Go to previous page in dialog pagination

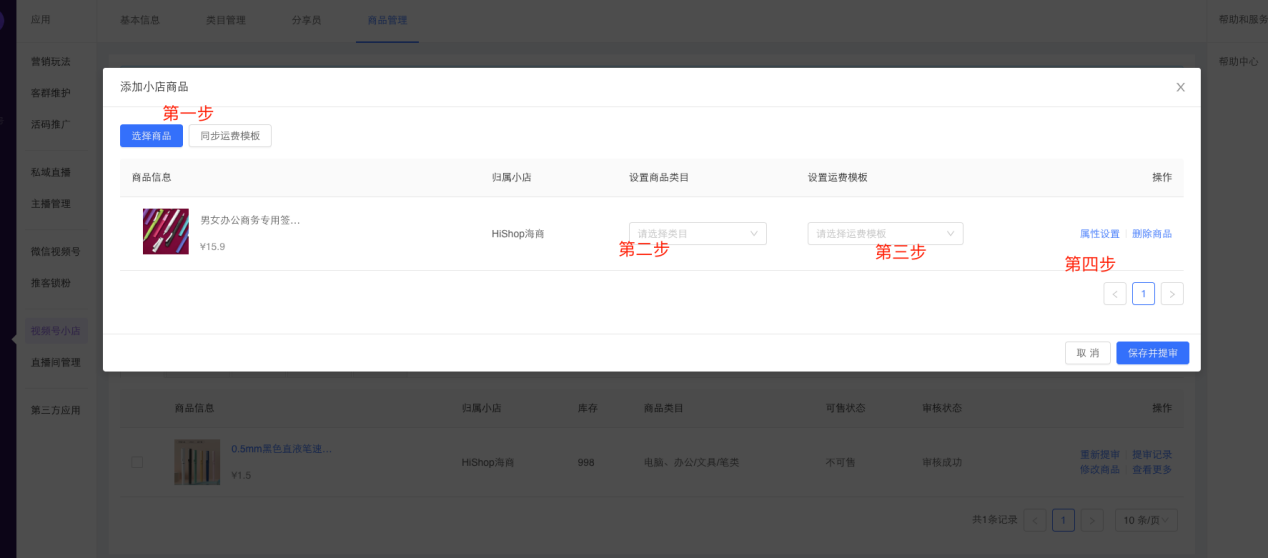coord(1115,294)
